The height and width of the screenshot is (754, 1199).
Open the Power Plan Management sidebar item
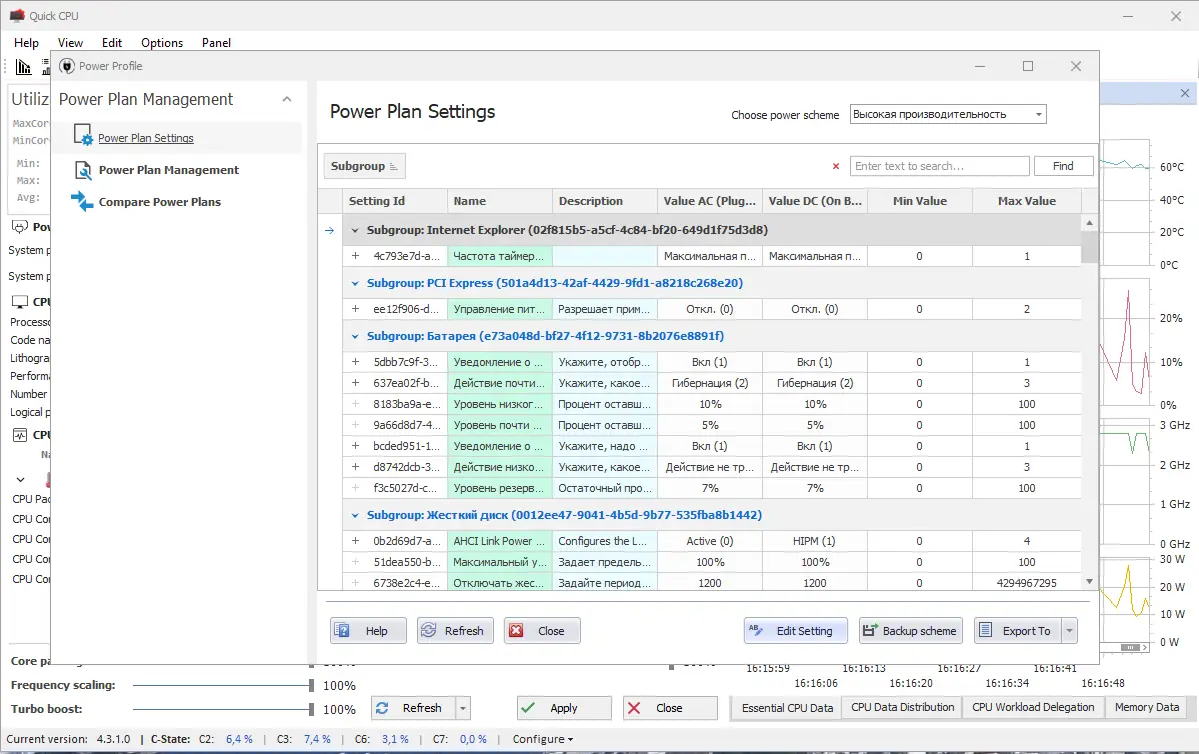168,170
